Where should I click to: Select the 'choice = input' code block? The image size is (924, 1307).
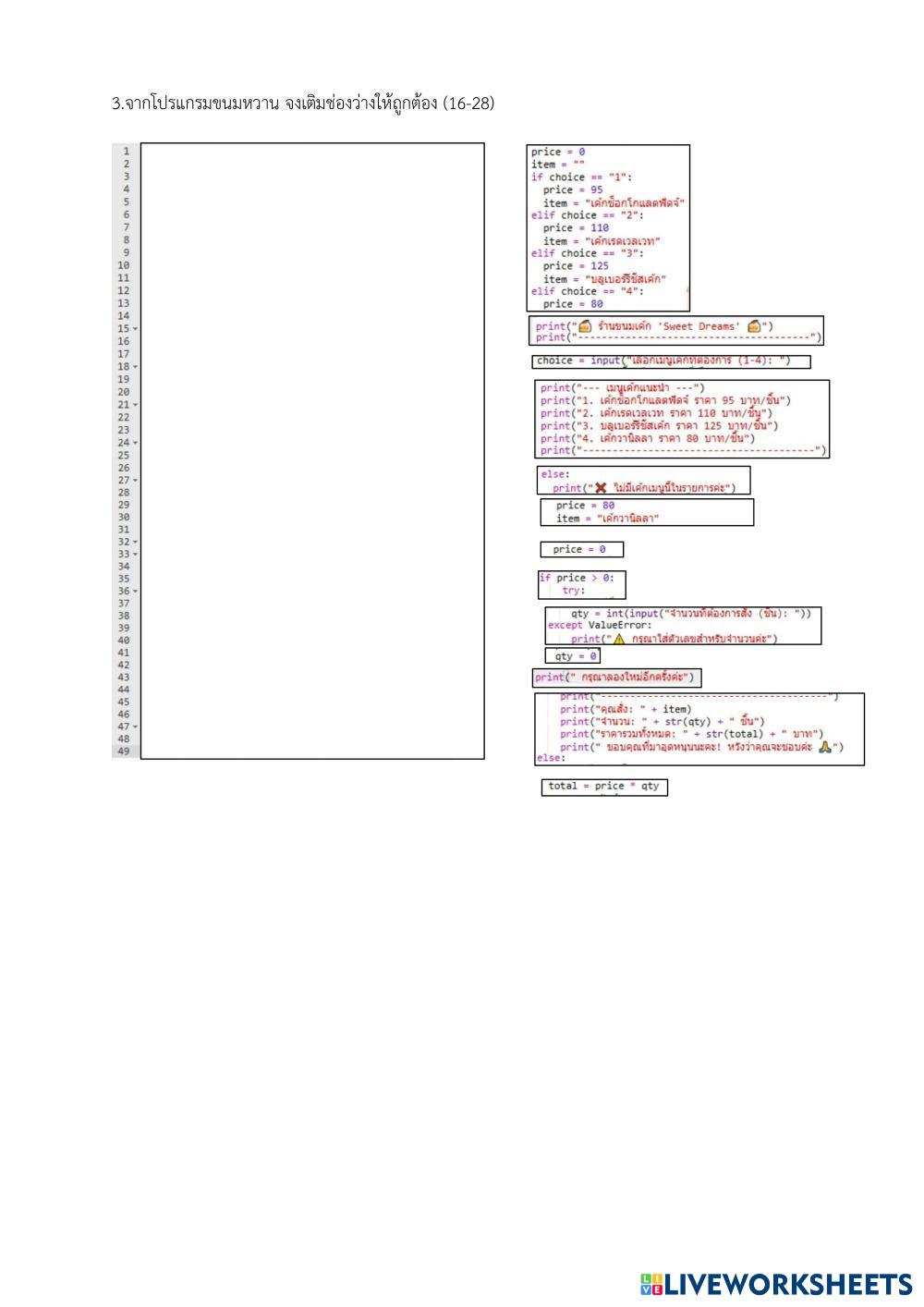point(671,361)
